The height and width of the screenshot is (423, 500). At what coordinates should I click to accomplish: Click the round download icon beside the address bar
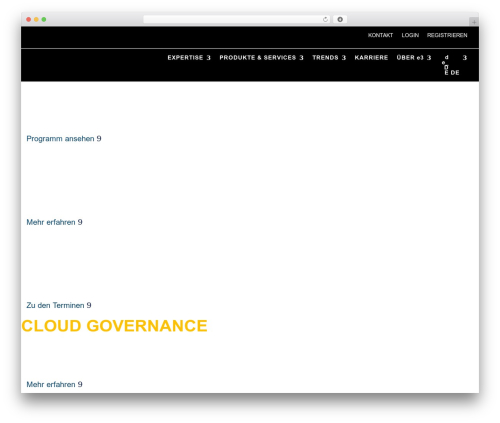(x=340, y=19)
